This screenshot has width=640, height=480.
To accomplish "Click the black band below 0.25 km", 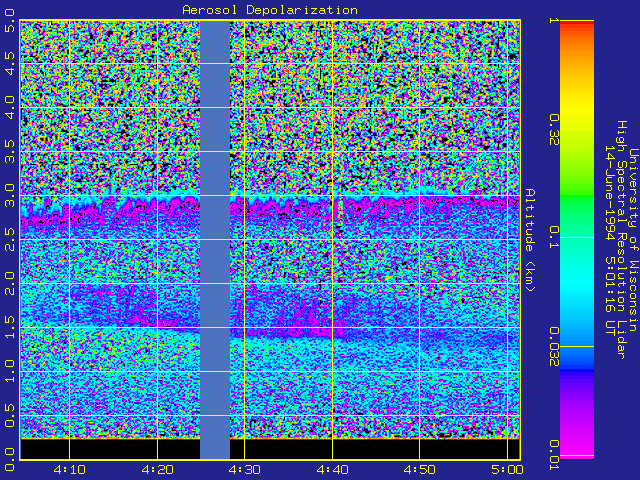I will tap(270, 449).
